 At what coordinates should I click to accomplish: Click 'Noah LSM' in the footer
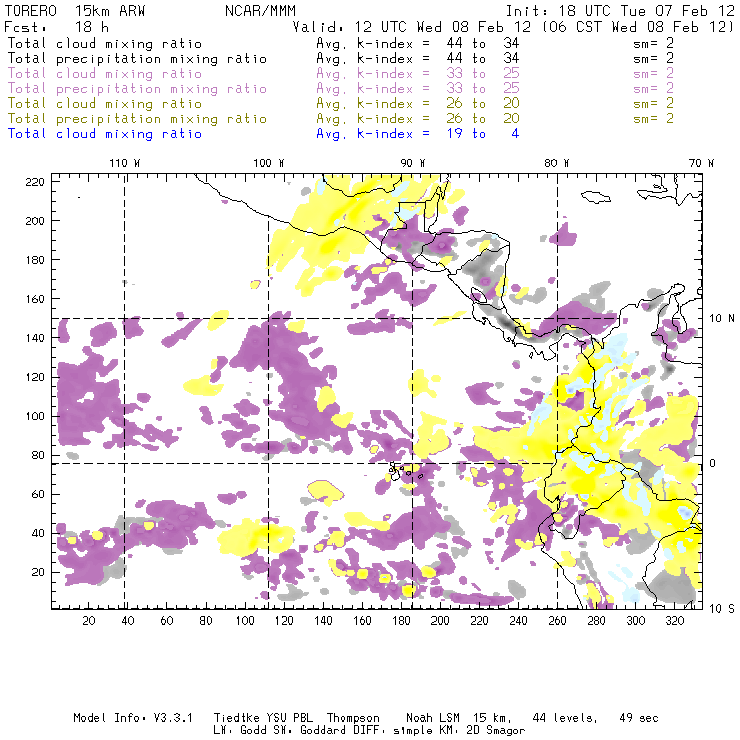(x=433, y=718)
